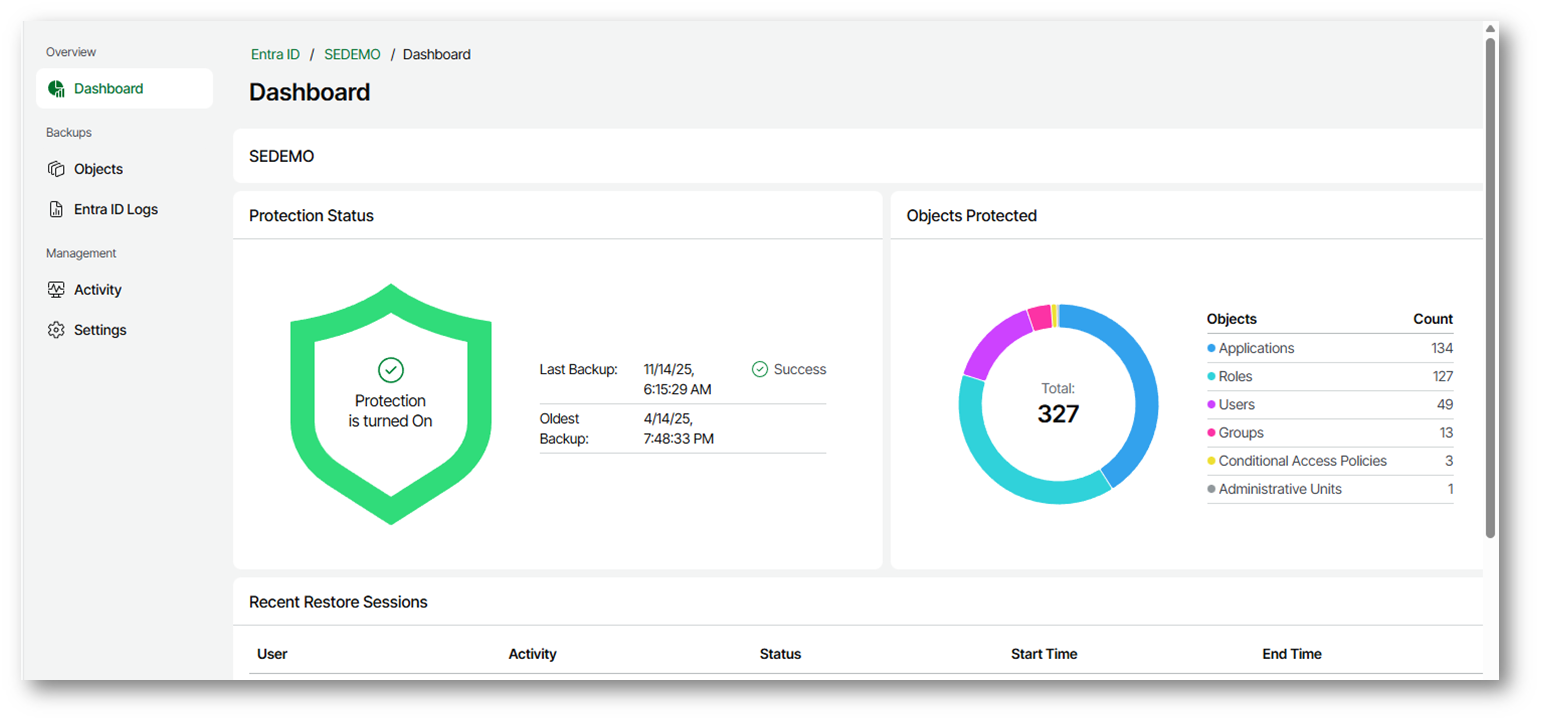Click the Start Time column header
The width and height of the screenshot is (1541, 722).
coord(1043,654)
